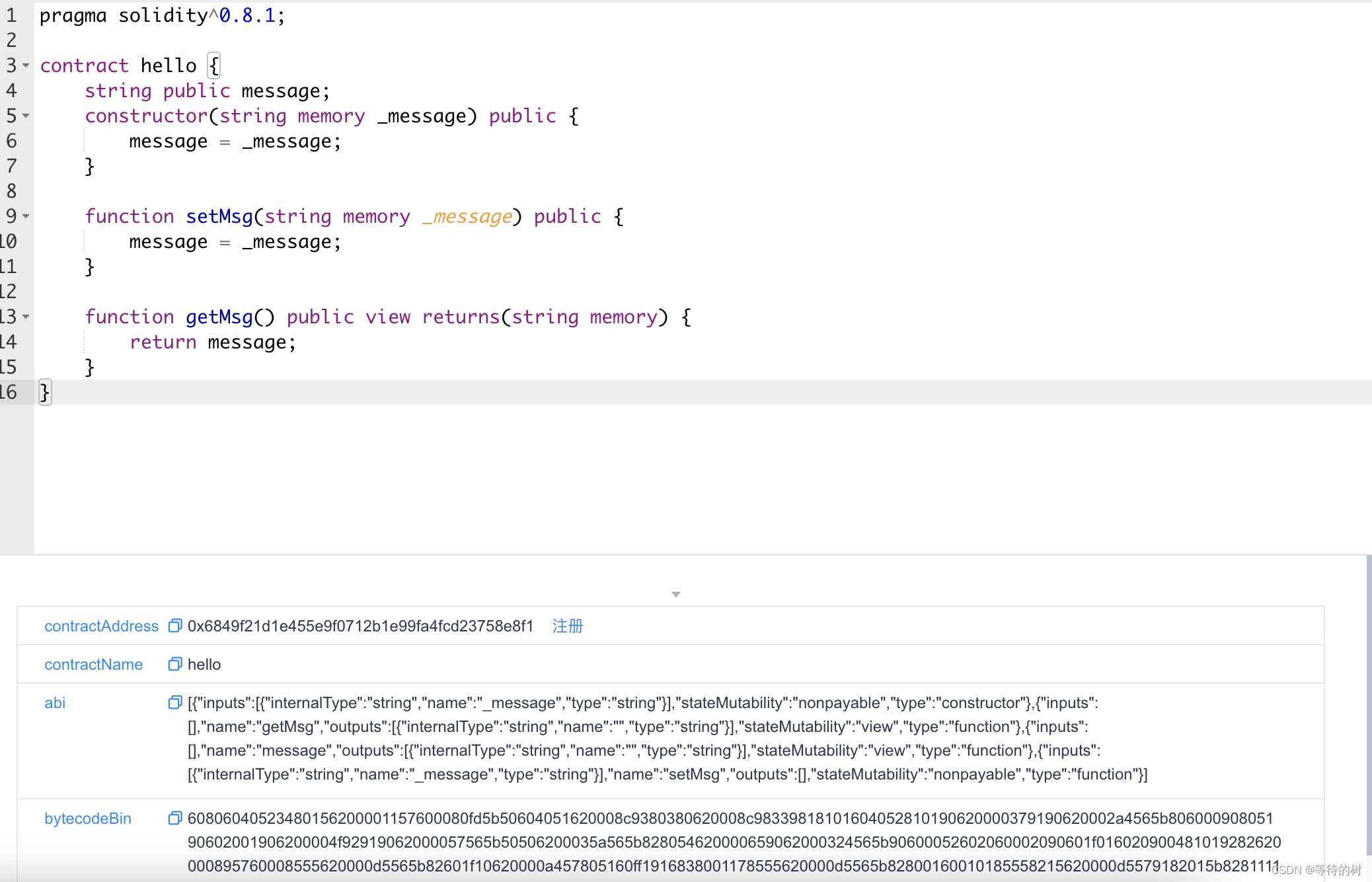Collapse the contract hello block fold arrow

click(26, 65)
